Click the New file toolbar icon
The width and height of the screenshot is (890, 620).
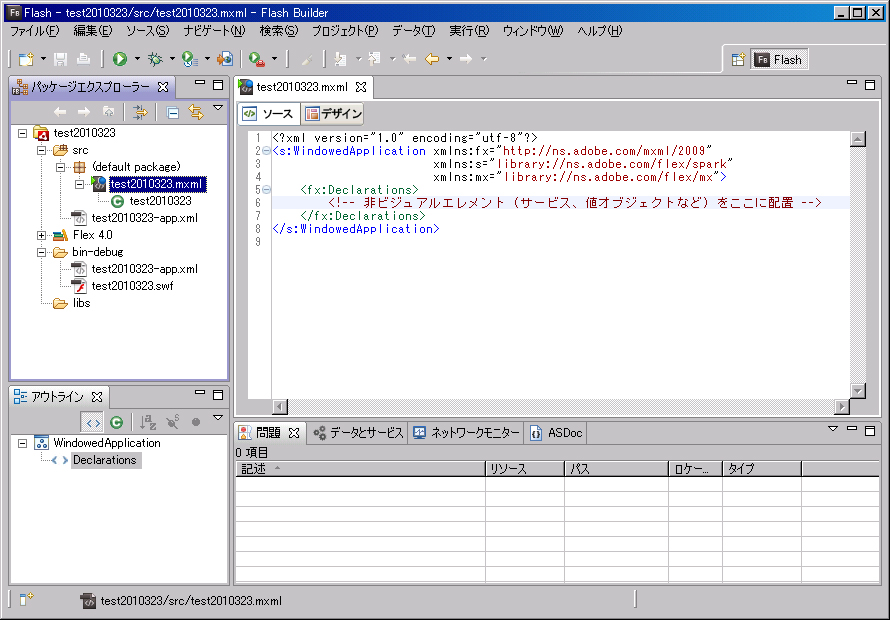coord(26,59)
